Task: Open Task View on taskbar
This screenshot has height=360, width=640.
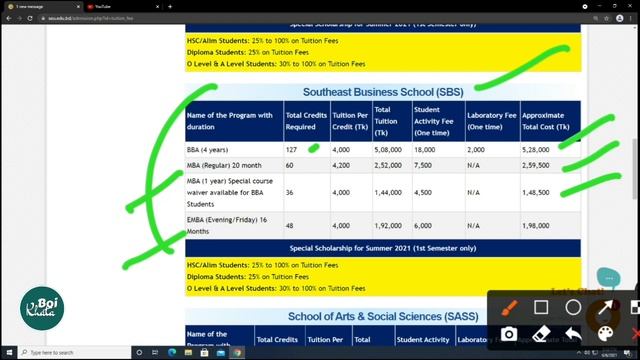Action: click(x=155, y=352)
